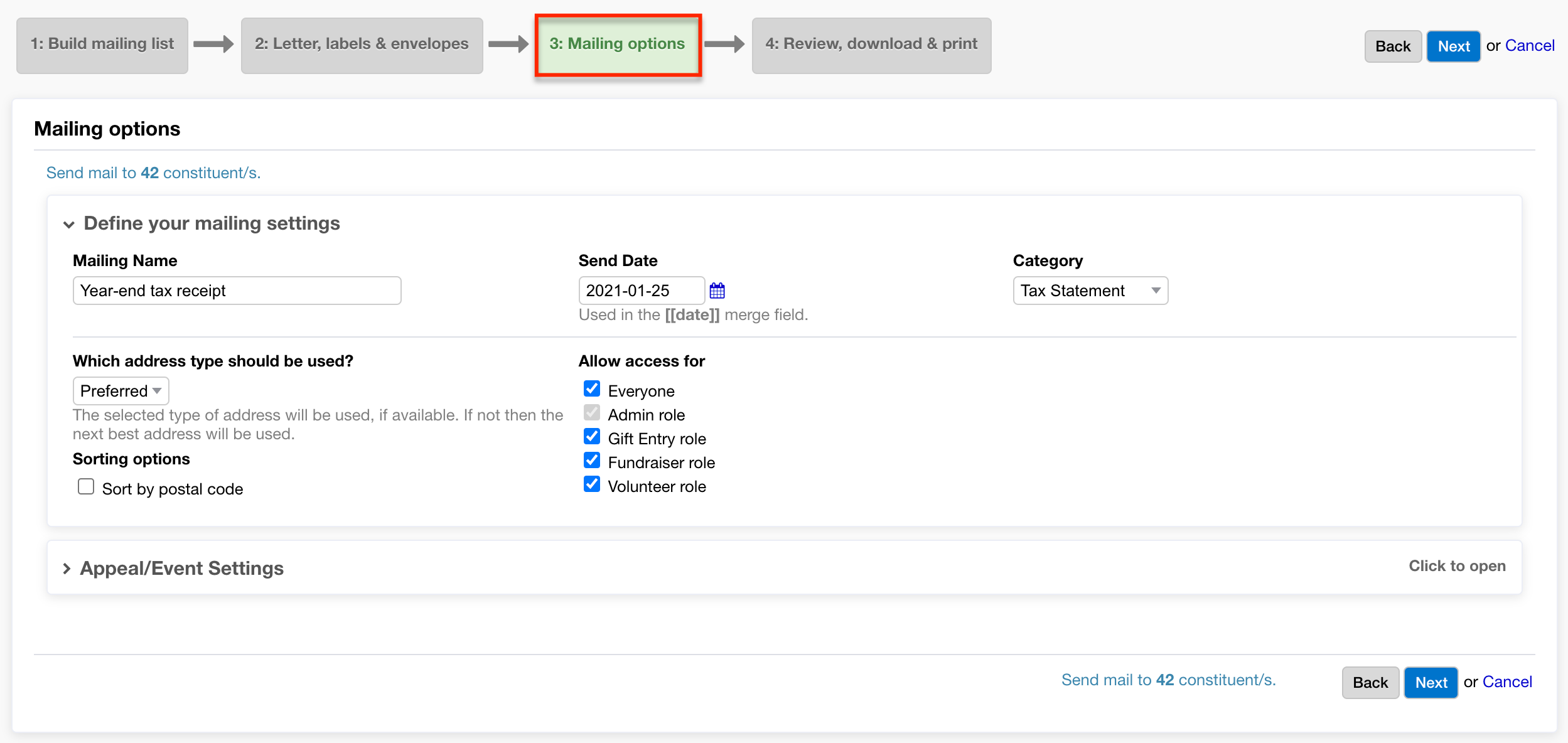Click the top Back button
This screenshot has width=1568, height=743.
point(1392,46)
